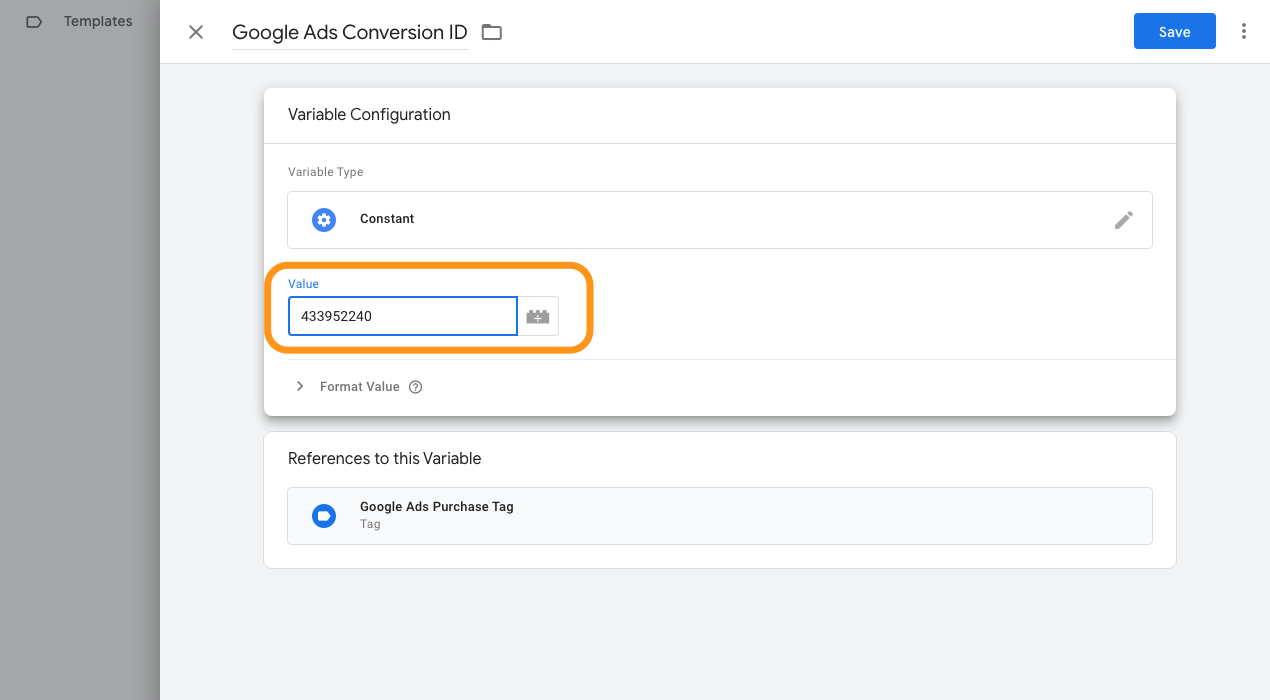Click the Variable Type label
The height and width of the screenshot is (700, 1270).
326,172
